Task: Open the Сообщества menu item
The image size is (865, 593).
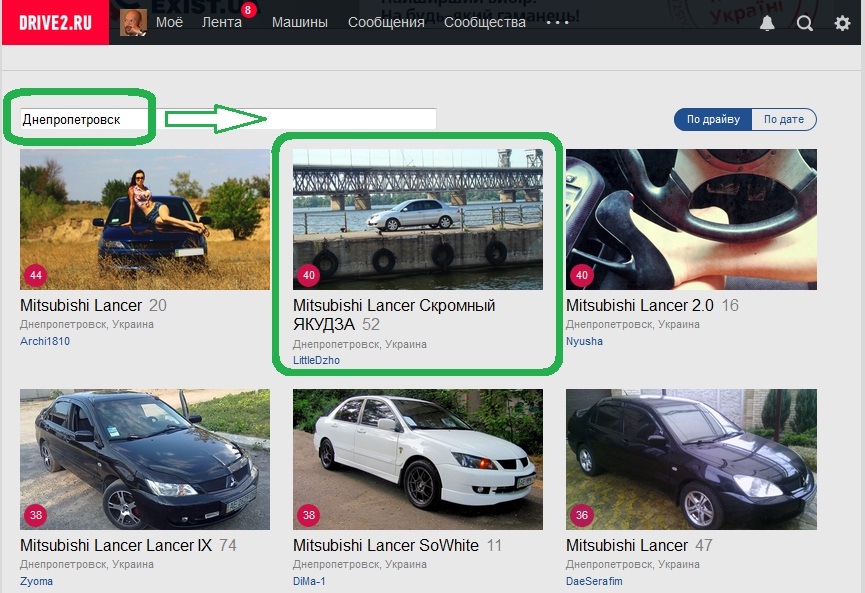Action: 485,23
